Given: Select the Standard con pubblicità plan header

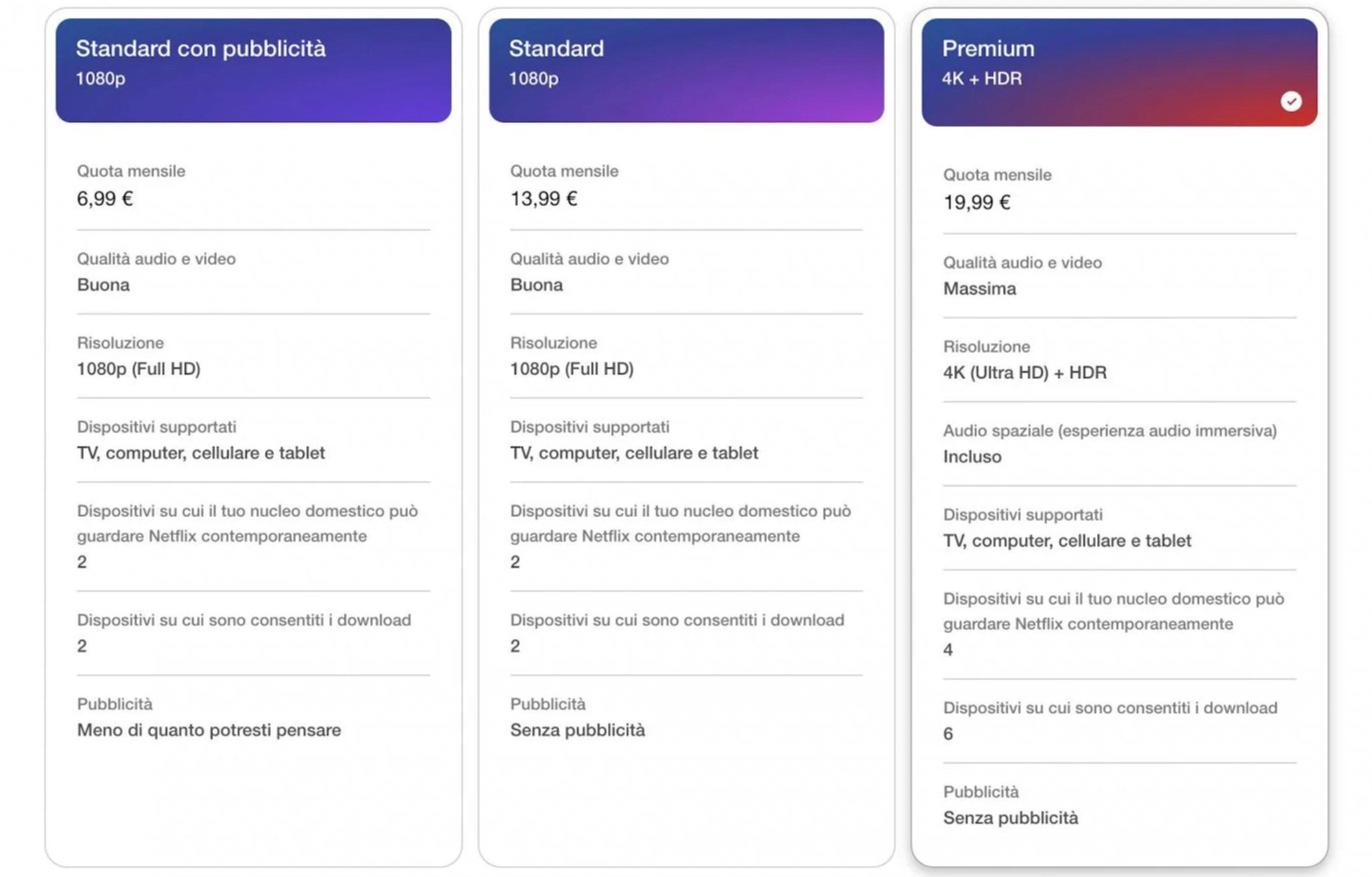Looking at the screenshot, I should coord(253,70).
